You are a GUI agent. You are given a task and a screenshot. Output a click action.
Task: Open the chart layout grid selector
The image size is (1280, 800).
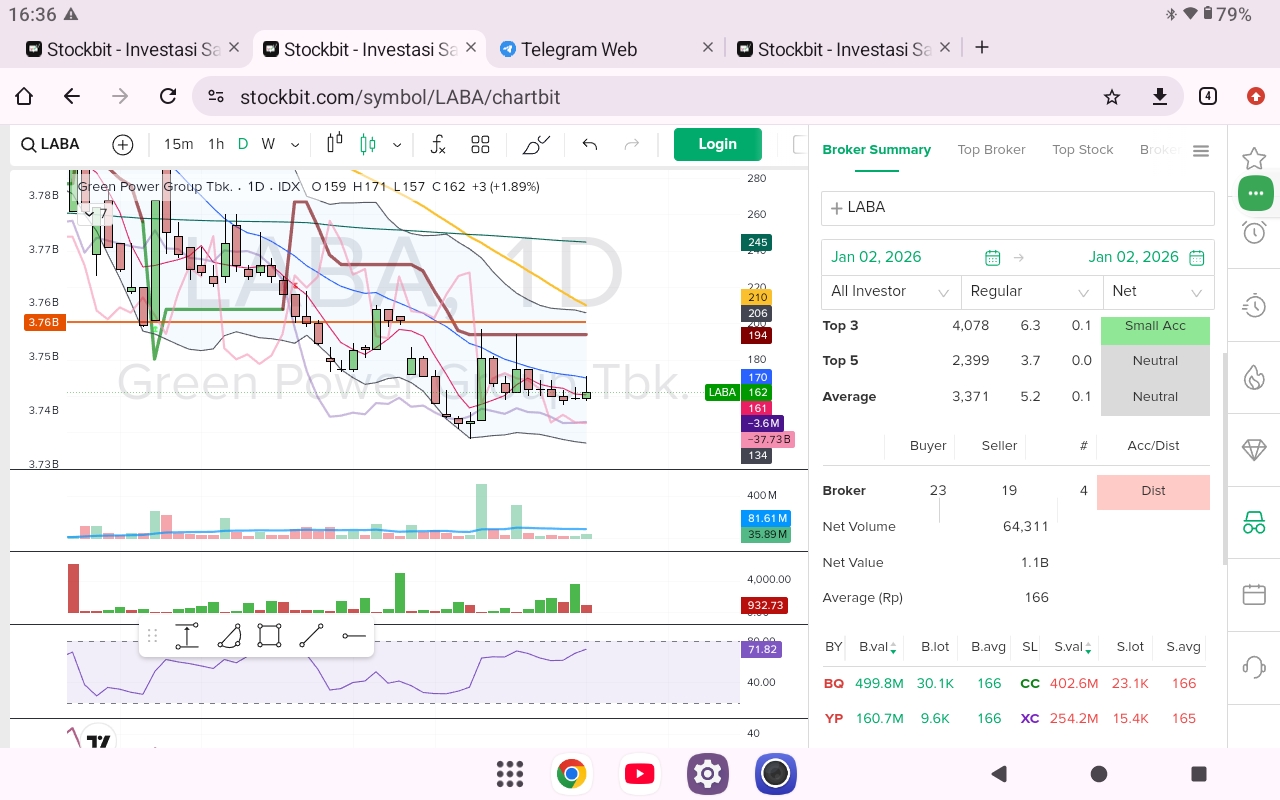pos(480,145)
